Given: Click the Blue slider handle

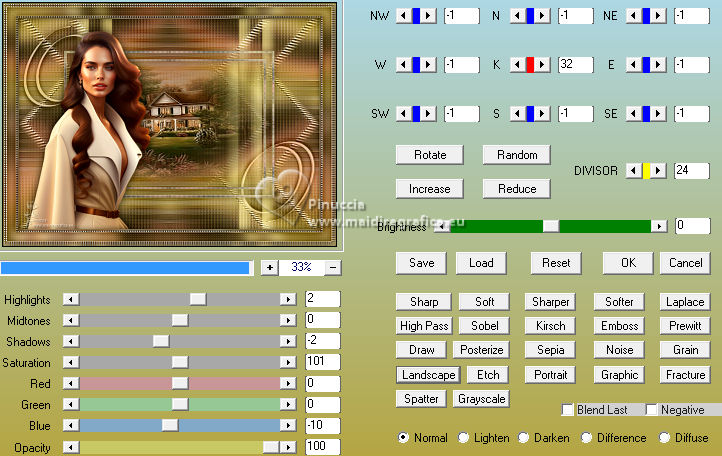Looking at the screenshot, I should tap(170, 425).
